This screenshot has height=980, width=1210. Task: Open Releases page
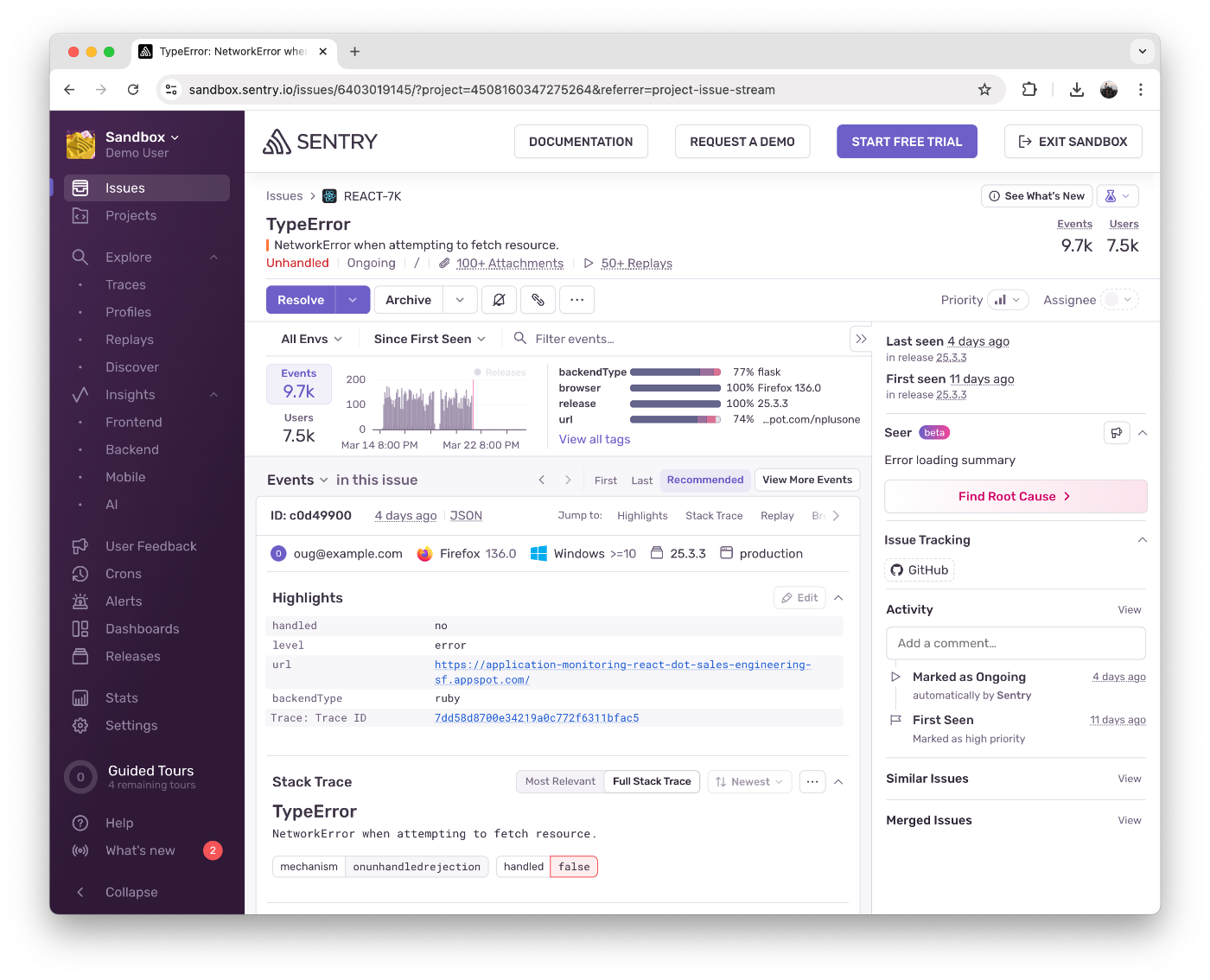147,657
